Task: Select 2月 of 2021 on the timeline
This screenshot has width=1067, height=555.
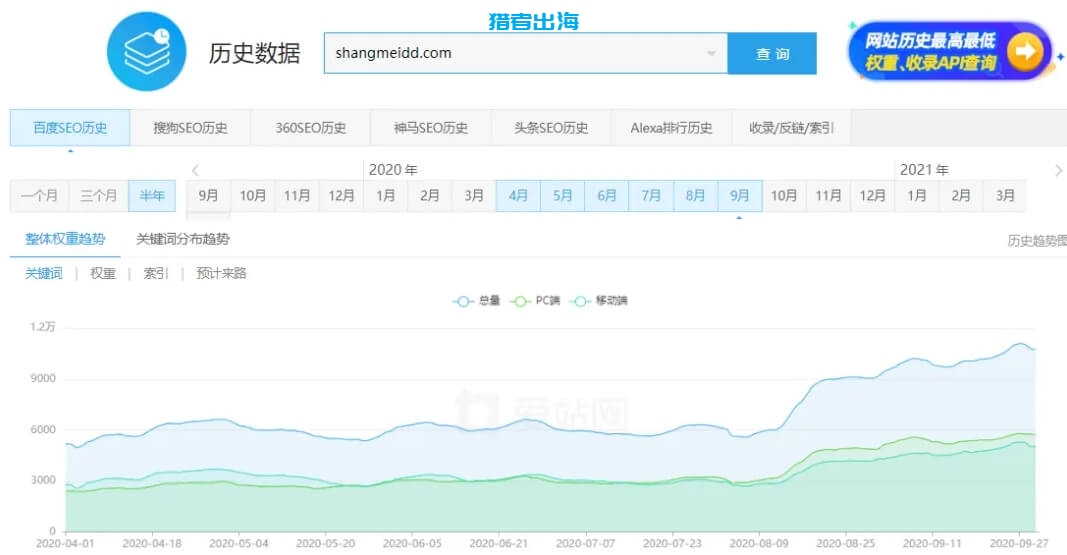Action: coord(960,196)
